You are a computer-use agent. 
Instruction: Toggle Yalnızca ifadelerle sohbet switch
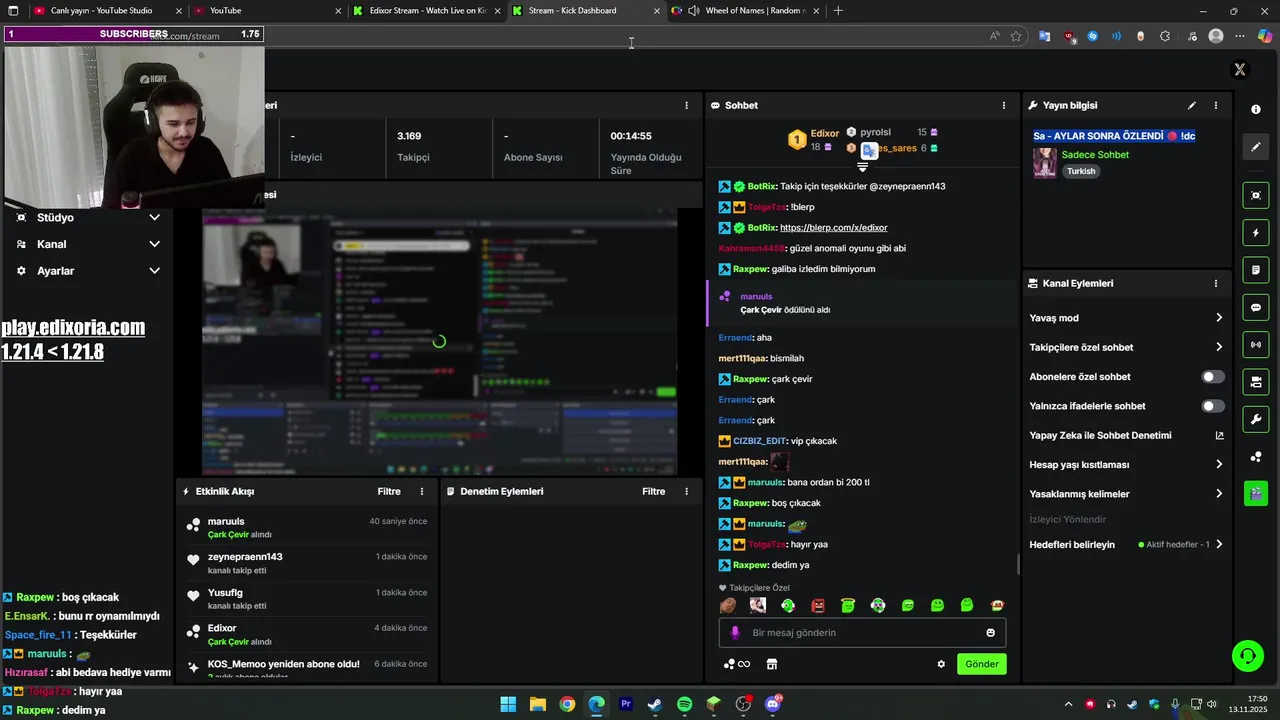coord(1213,406)
